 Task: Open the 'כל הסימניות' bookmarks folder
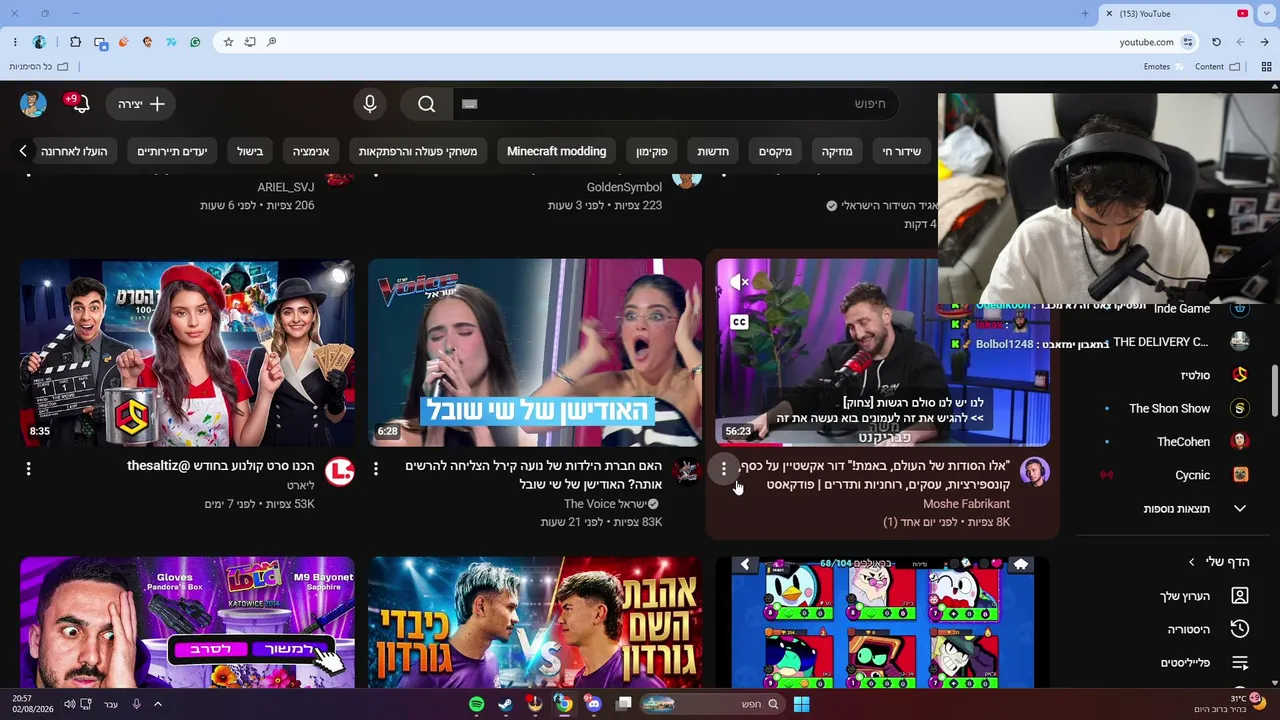tap(39, 67)
